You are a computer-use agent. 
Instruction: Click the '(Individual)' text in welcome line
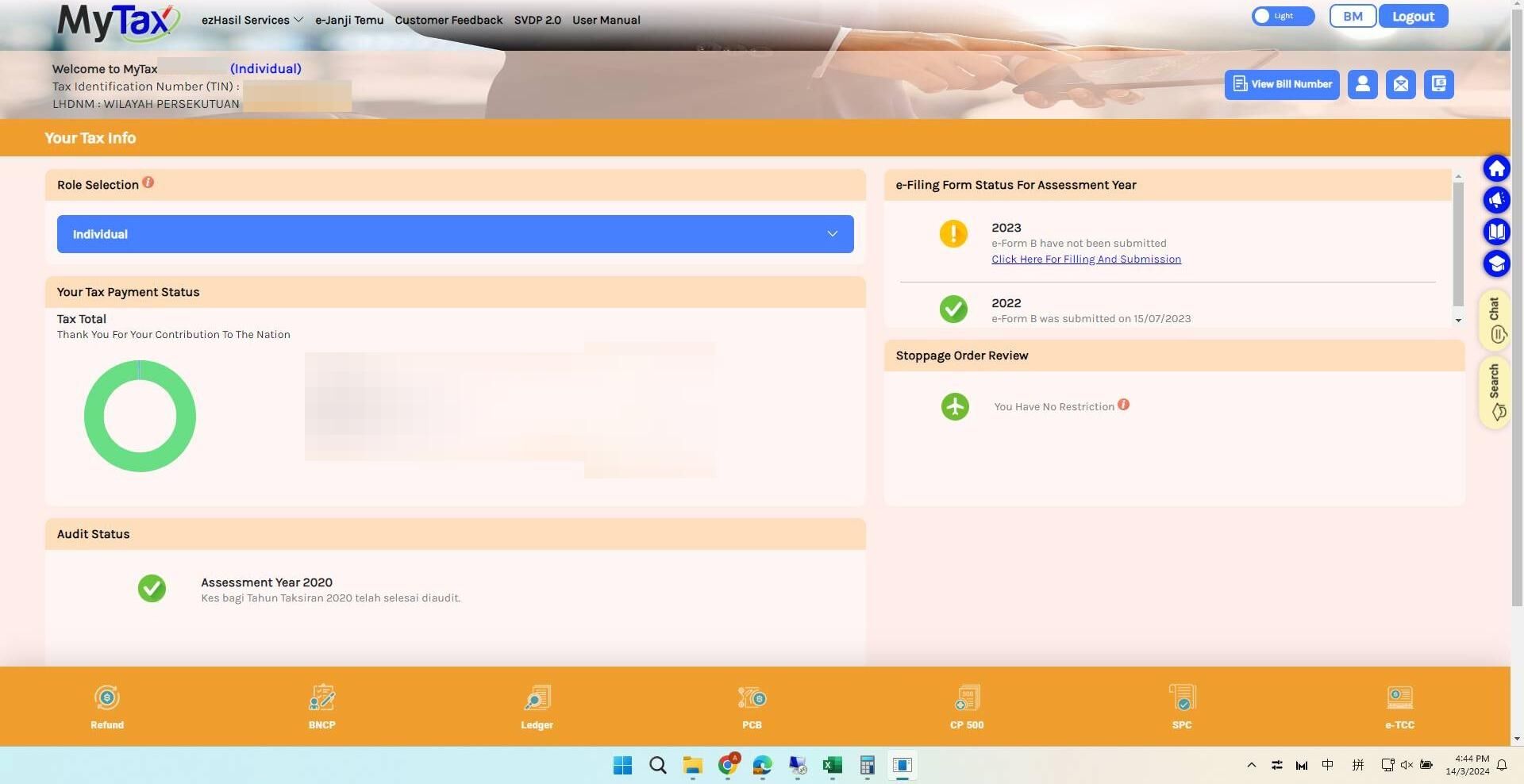266,69
